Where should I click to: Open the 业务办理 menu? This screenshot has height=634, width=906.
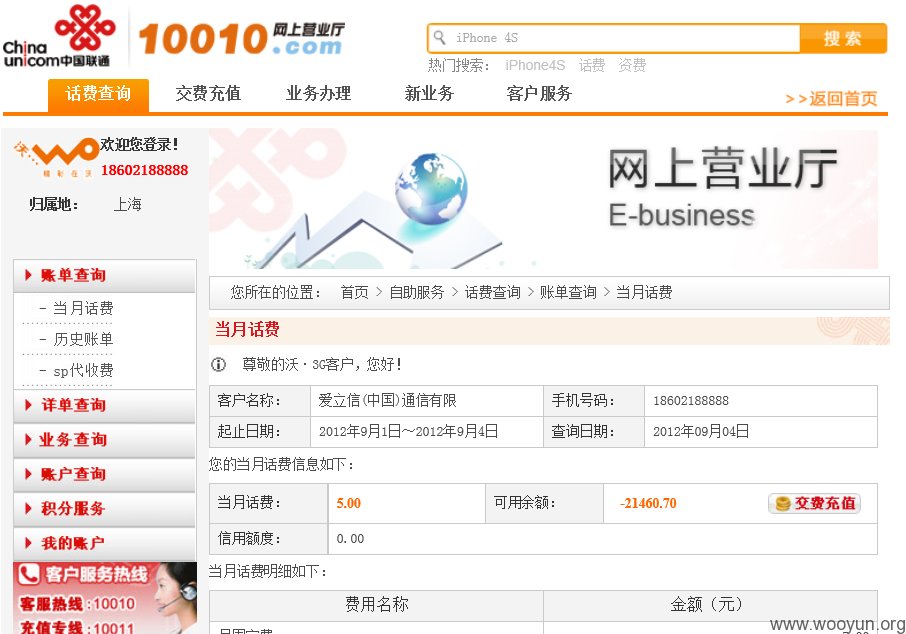(x=318, y=94)
